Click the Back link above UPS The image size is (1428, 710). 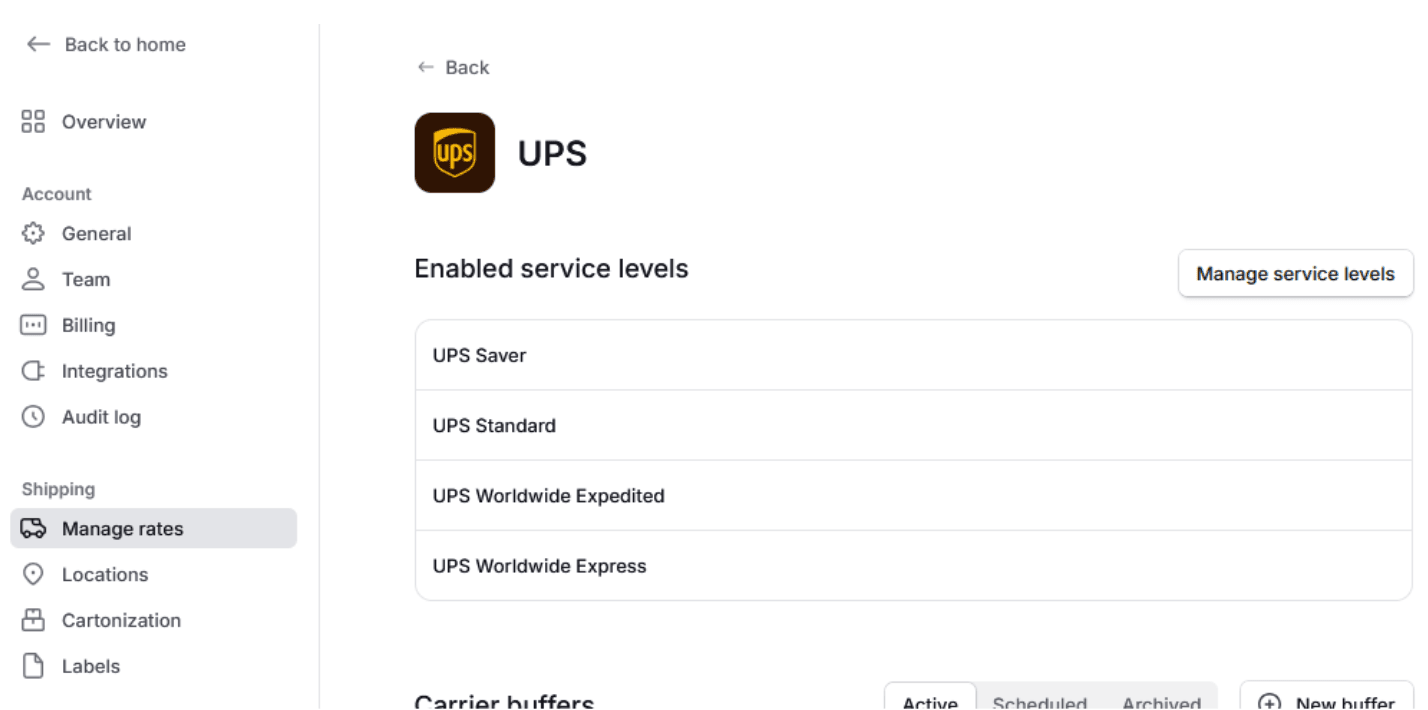(453, 68)
